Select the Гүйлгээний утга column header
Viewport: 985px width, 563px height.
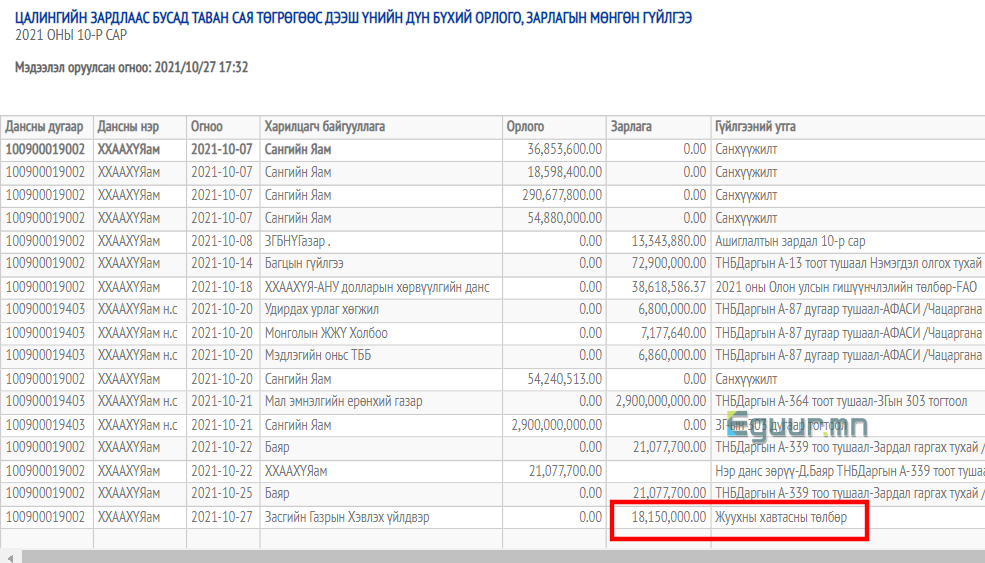point(755,127)
